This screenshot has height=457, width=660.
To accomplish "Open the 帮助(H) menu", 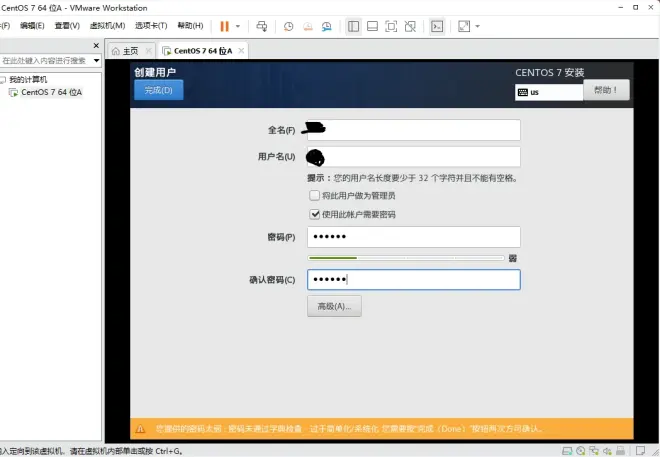I will 190,26.
